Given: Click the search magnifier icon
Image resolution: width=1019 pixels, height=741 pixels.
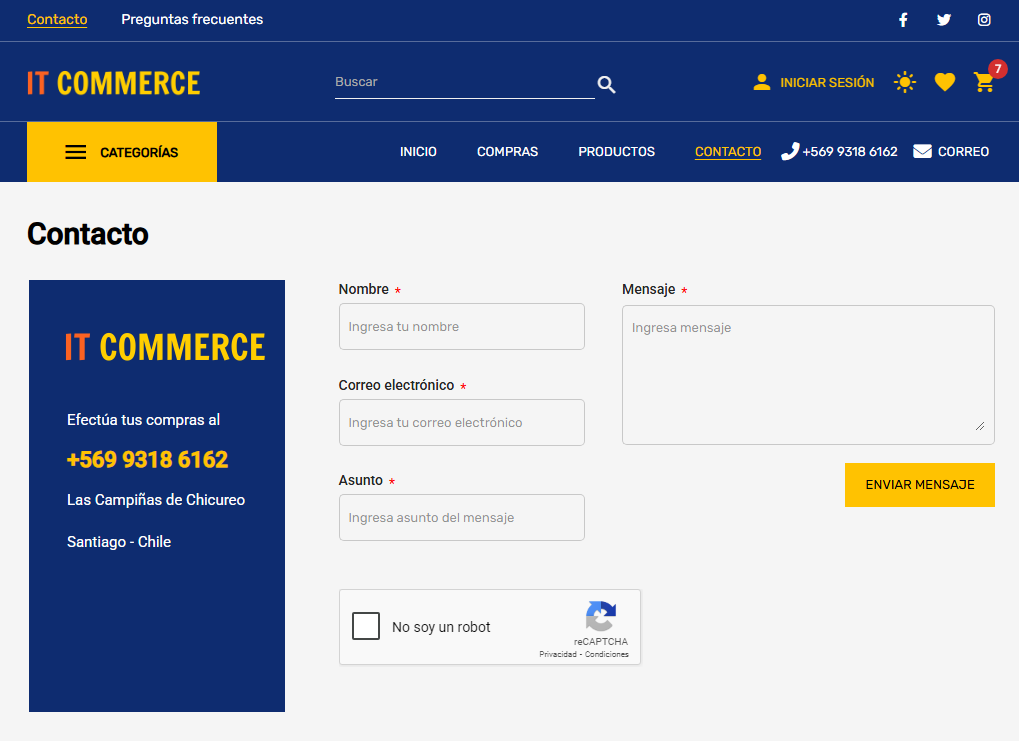Looking at the screenshot, I should pyautogui.click(x=606, y=85).
